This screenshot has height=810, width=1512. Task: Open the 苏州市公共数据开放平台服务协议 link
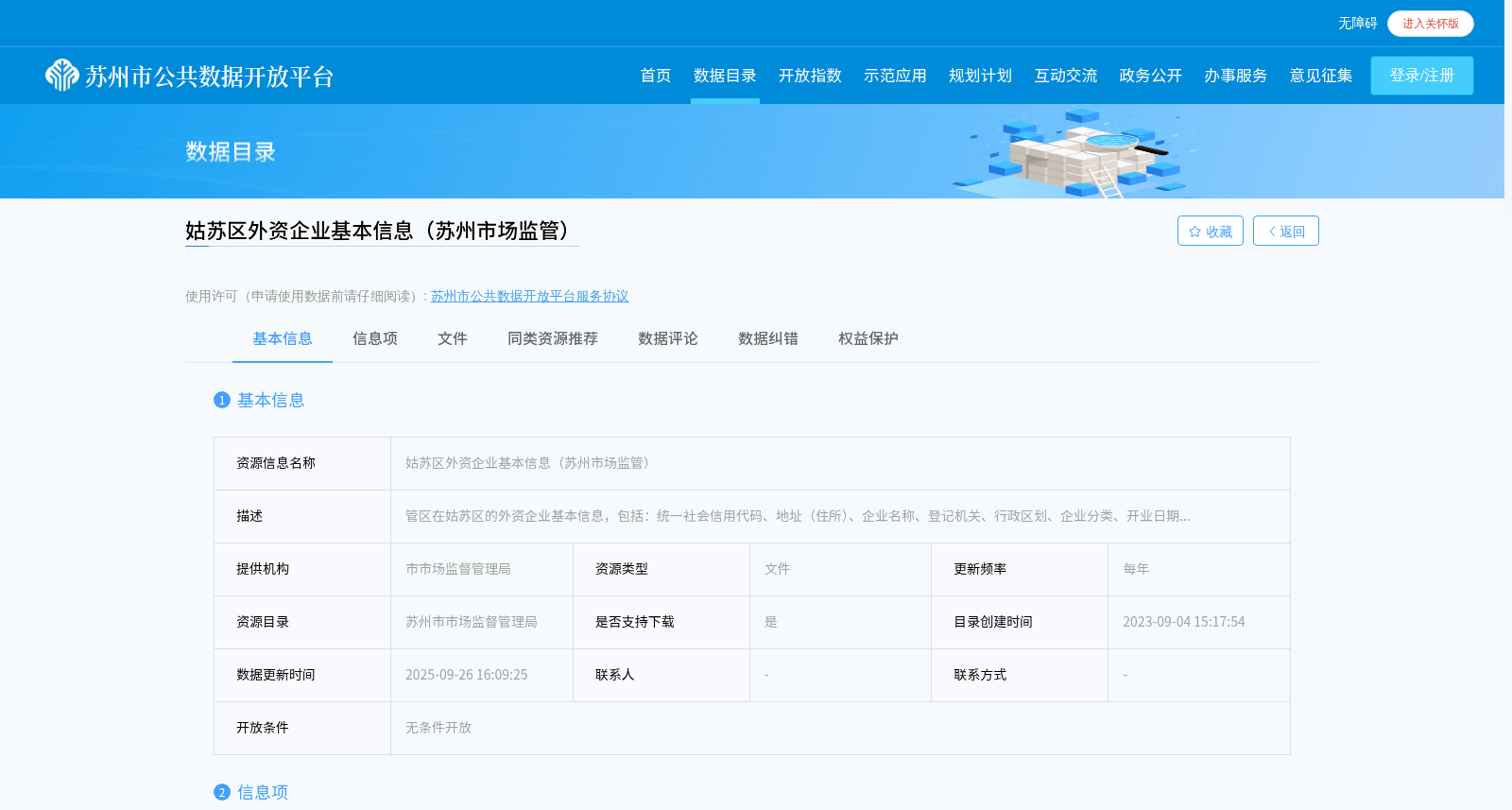[x=529, y=296]
